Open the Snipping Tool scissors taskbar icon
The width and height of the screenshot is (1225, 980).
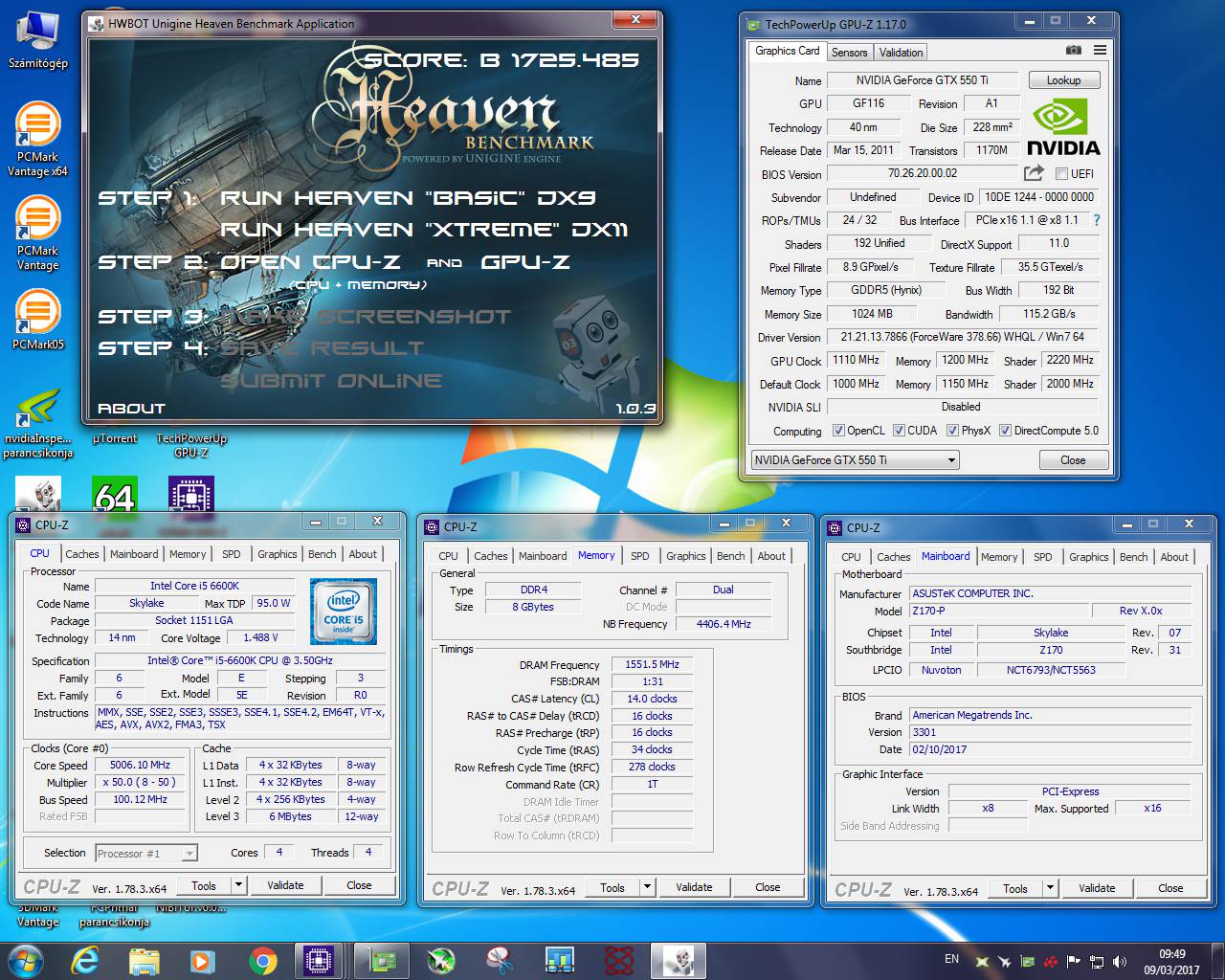[x=501, y=960]
